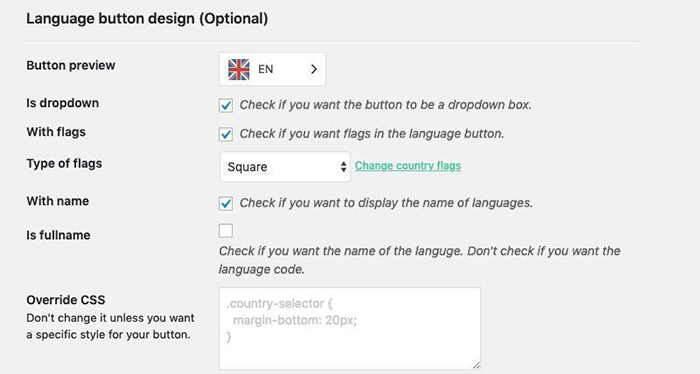Enable the Is fullname checkbox
Screen dimensions: 700x374
pyautogui.click(x=226, y=231)
